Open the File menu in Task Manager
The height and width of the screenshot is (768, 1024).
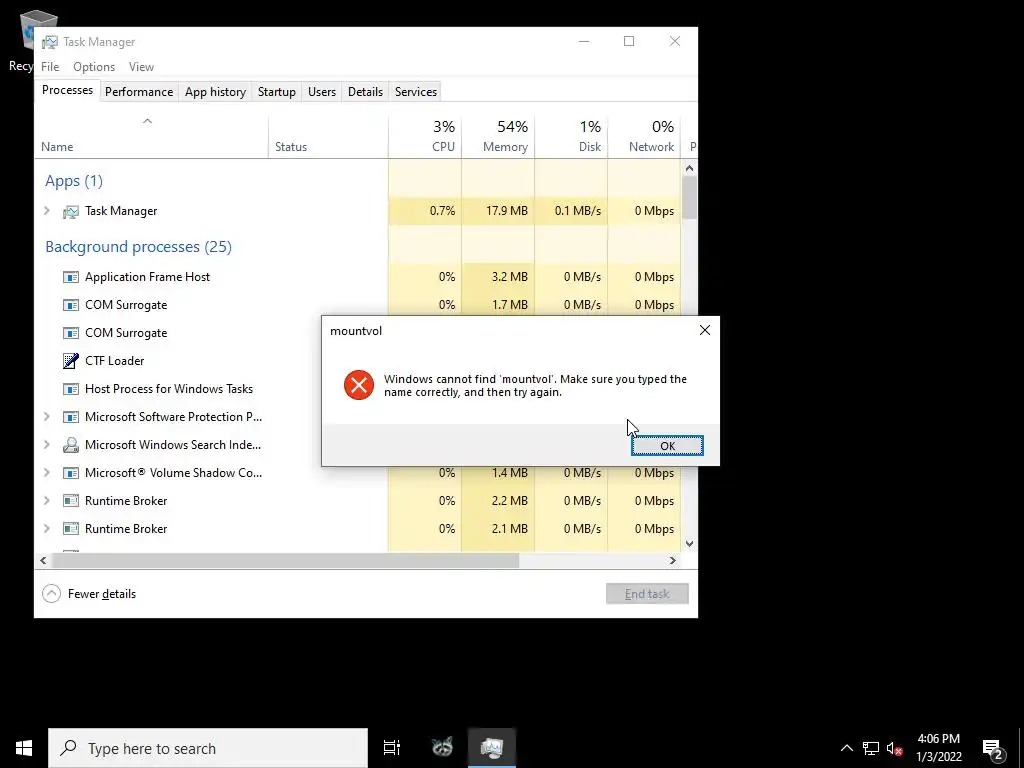(x=50, y=67)
